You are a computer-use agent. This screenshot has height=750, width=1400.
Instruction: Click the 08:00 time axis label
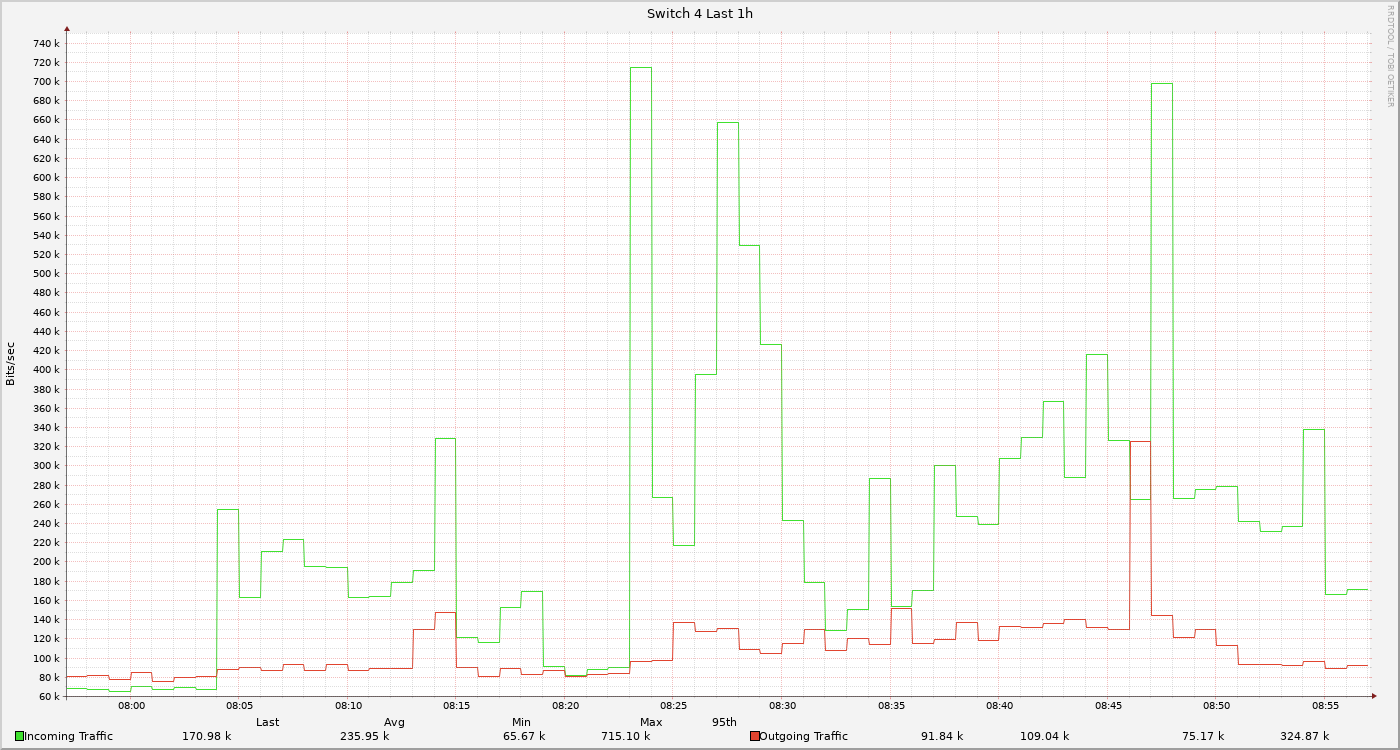click(x=131, y=705)
